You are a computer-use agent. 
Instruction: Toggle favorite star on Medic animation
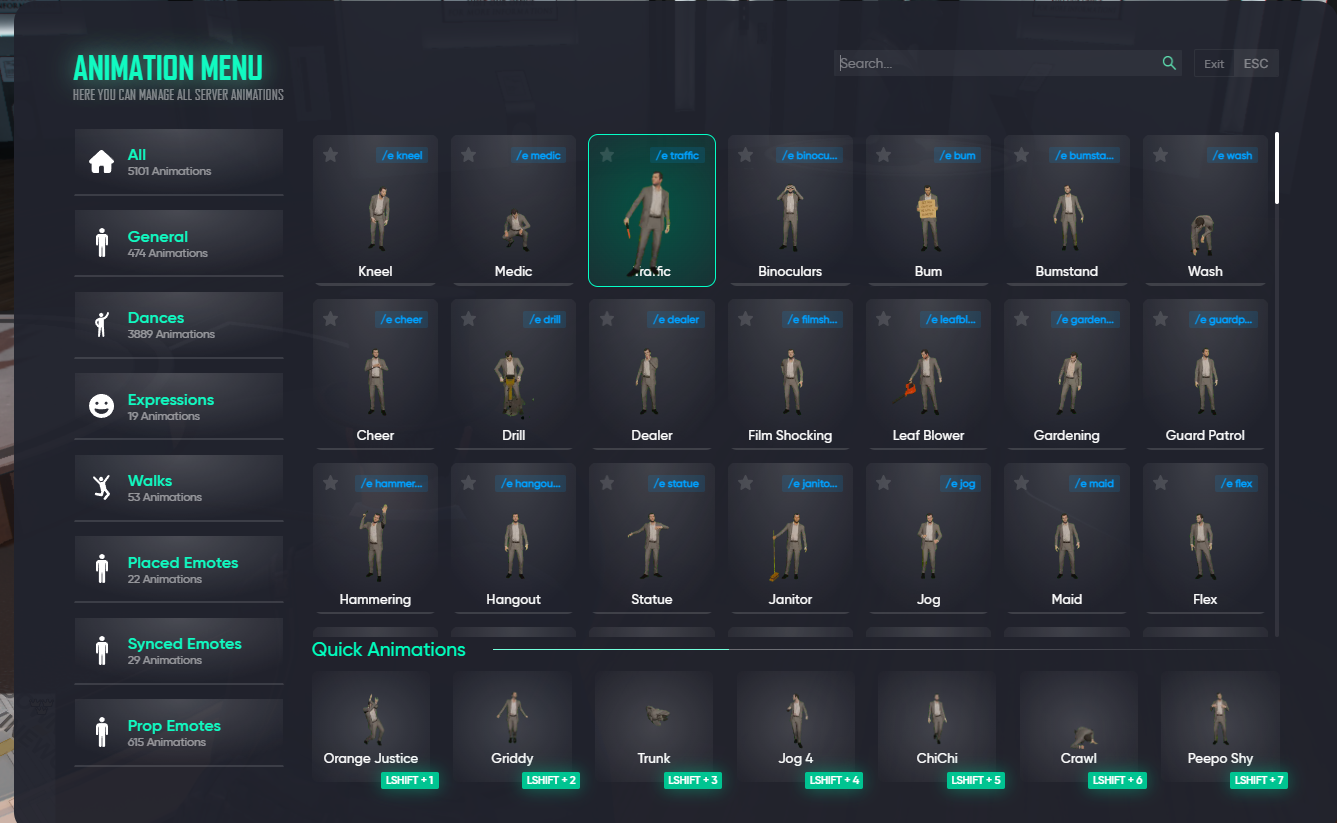pos(469,155)
